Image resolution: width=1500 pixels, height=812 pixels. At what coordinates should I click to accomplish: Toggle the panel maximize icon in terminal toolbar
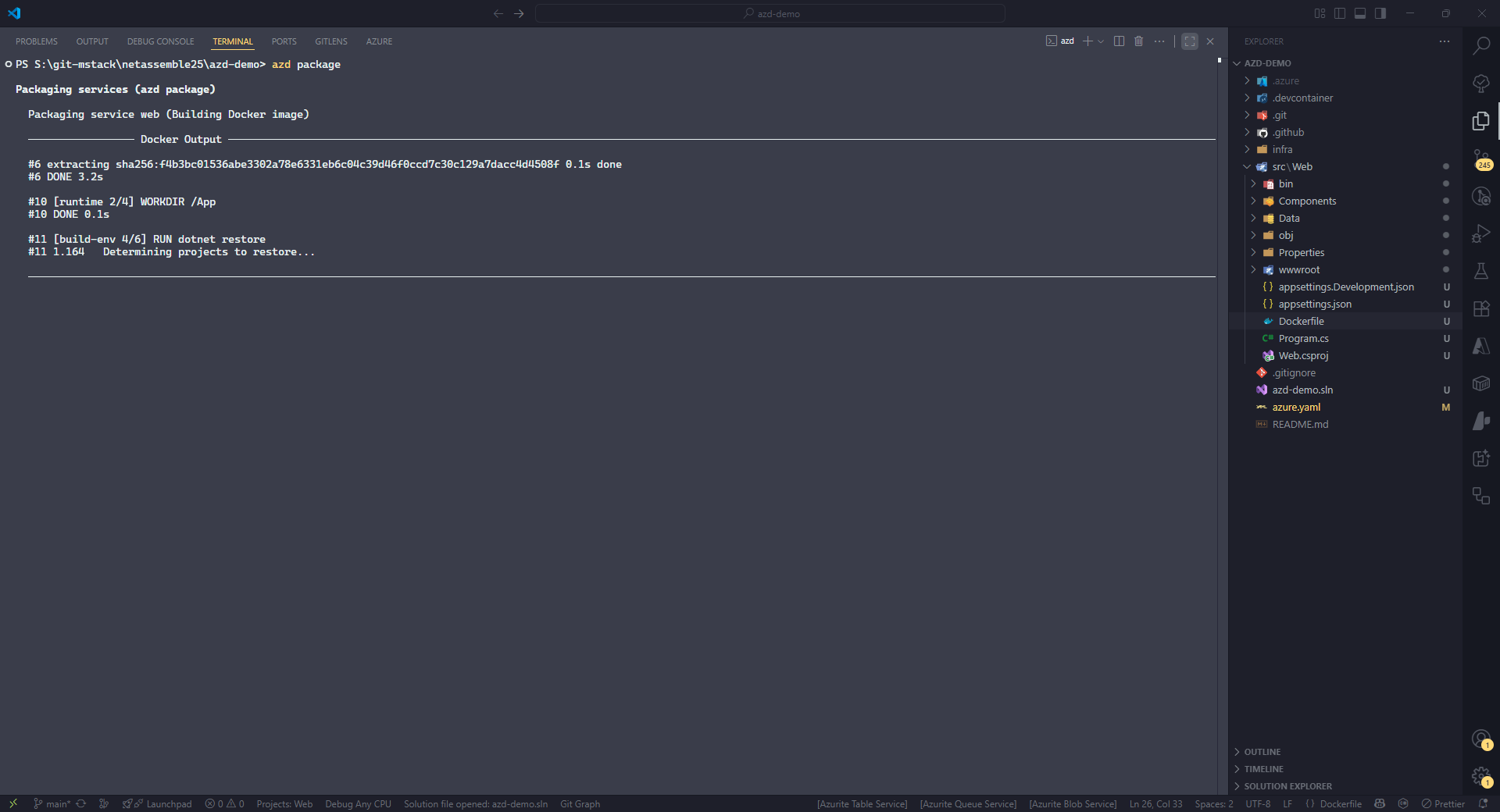1189,41
